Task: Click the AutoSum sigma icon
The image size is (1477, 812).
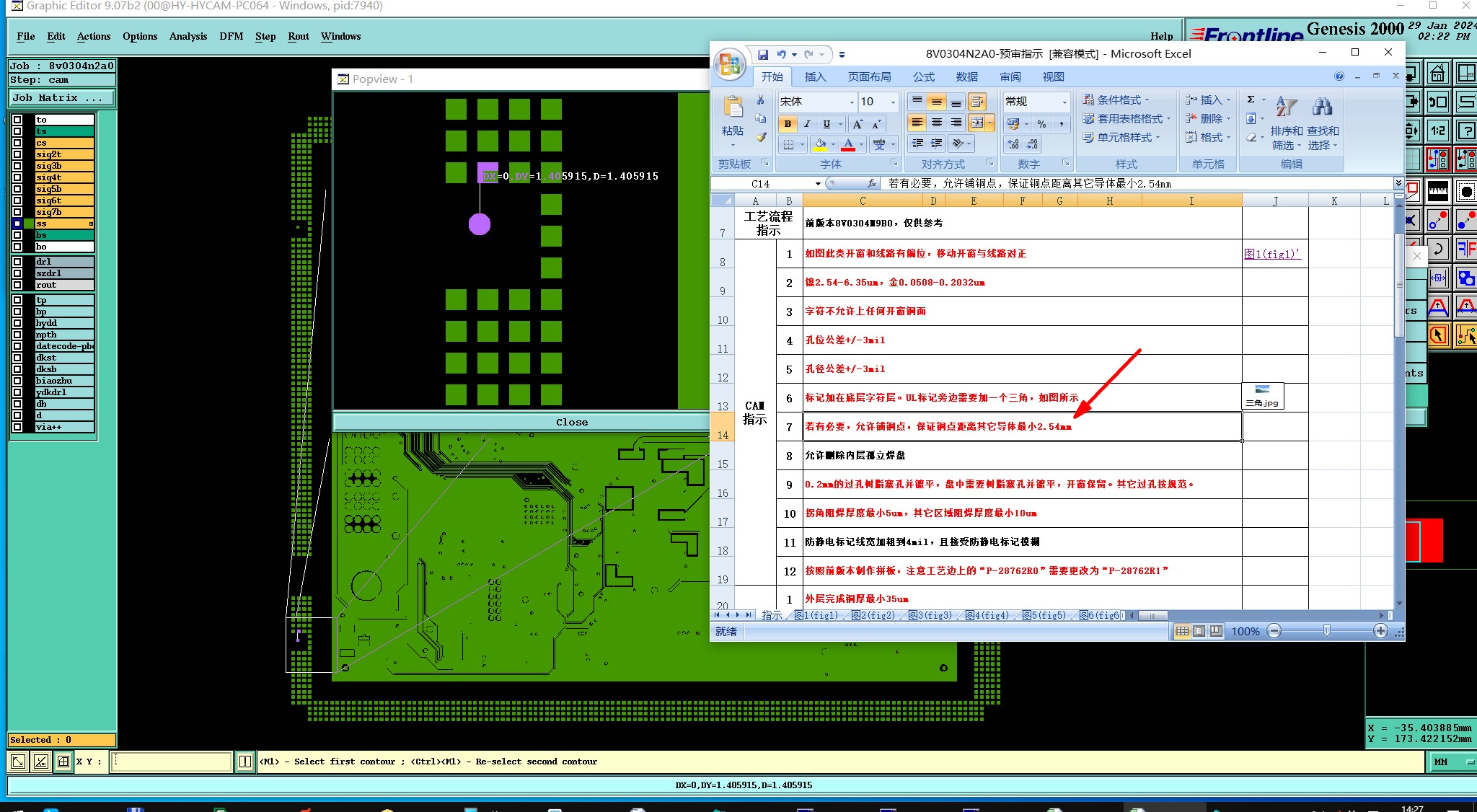Action: pos(1251,100)
